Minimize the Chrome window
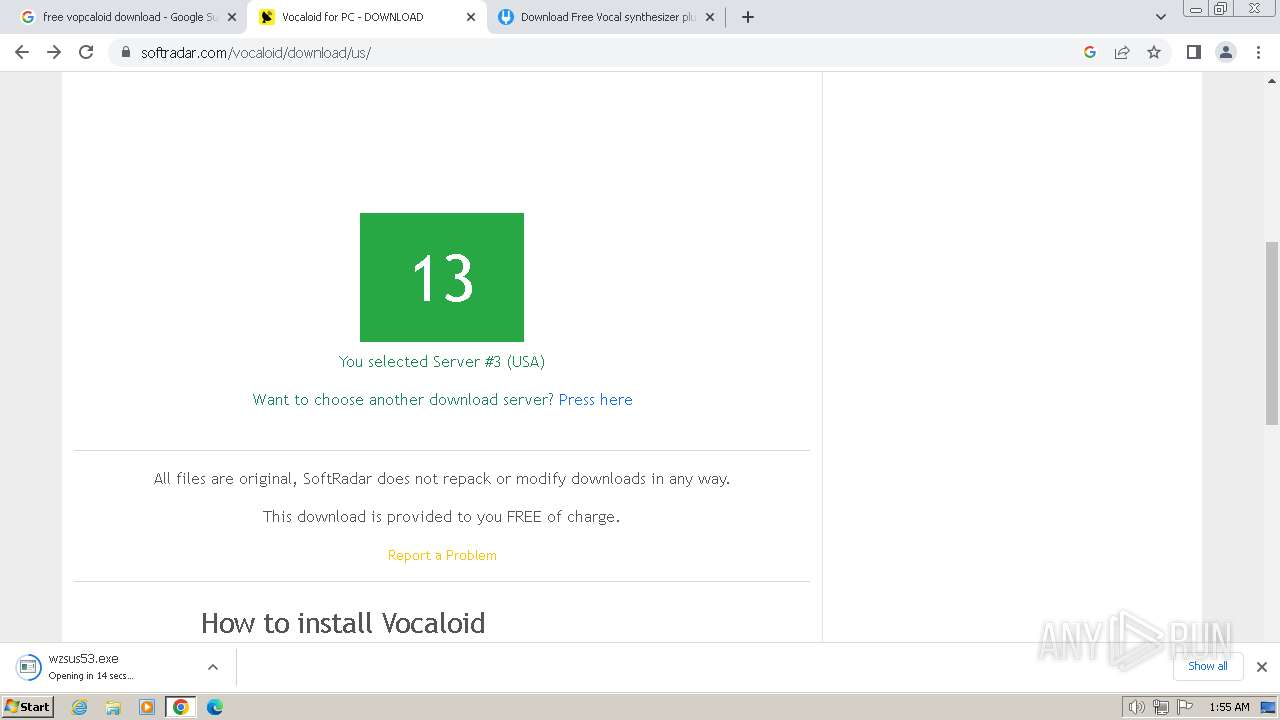Viewport: 1280px width, 720px height. (x=1196, y=9)
